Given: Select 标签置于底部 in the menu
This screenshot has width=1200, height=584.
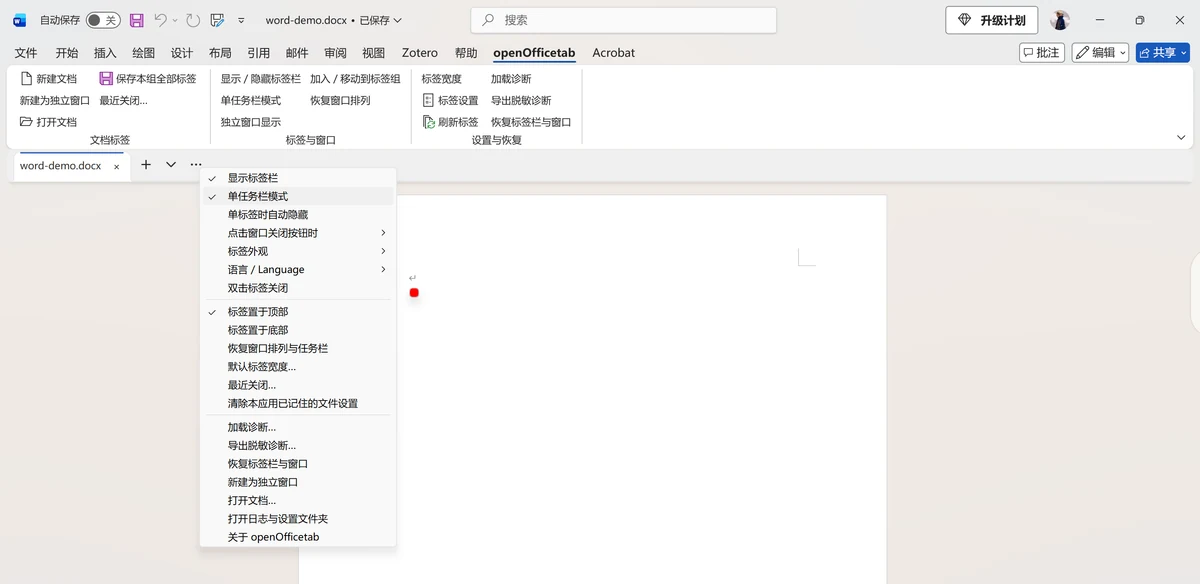Looking at the screenshot, I should pyautogui.click(x=298, y=330).
